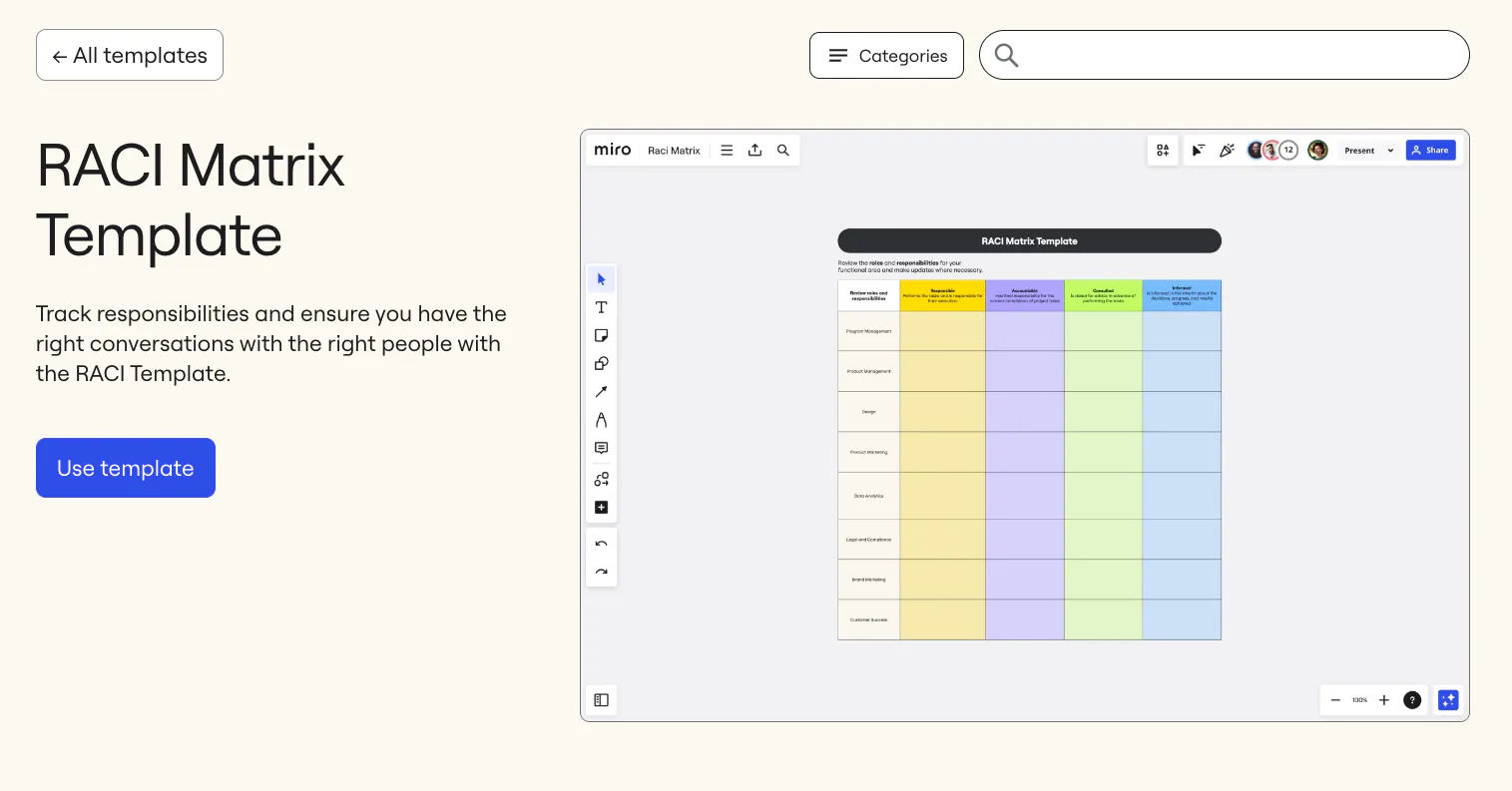Screen dimensions: 1512x791
Task: Click the zoom in plus button
Action: click(1383, 700)
